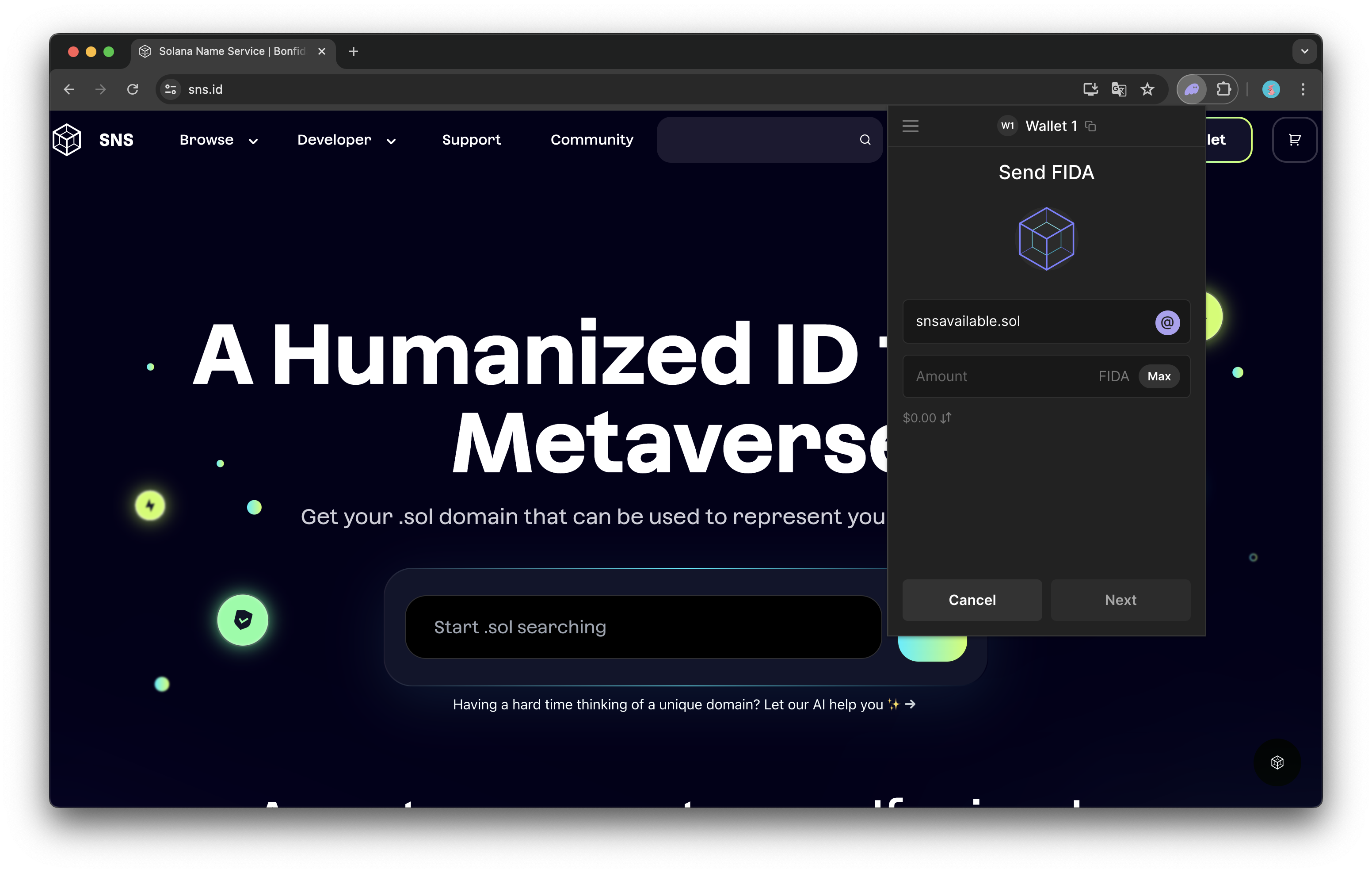Click the SNS cube logo
This screenshot has width=1372, height=873.
67,140
